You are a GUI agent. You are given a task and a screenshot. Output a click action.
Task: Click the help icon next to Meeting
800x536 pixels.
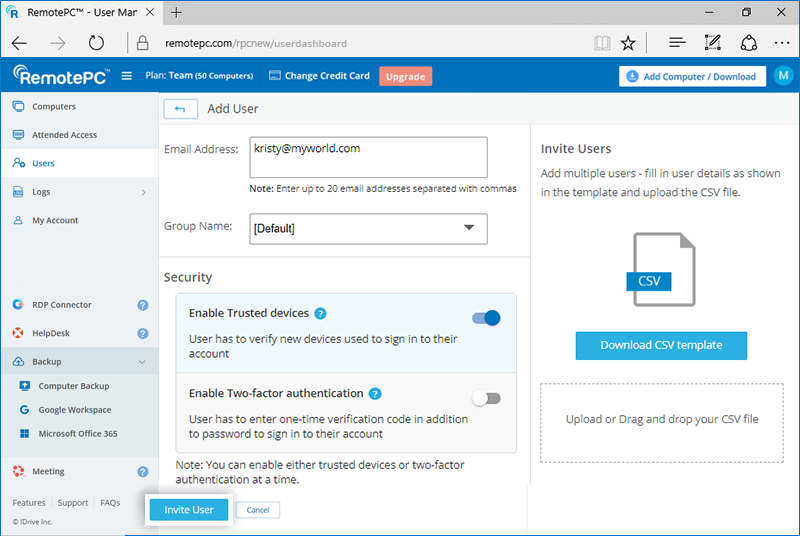142,471
